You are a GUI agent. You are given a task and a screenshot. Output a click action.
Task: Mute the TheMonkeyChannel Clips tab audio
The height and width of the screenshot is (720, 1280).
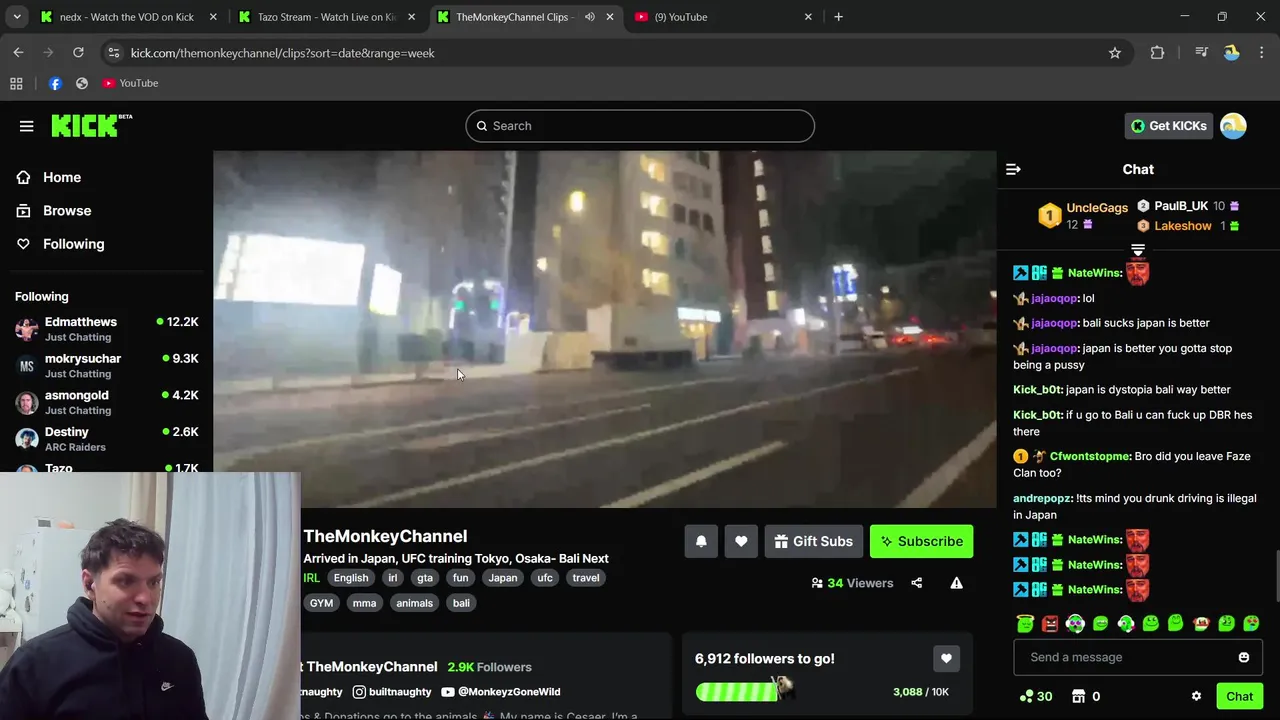589,17
